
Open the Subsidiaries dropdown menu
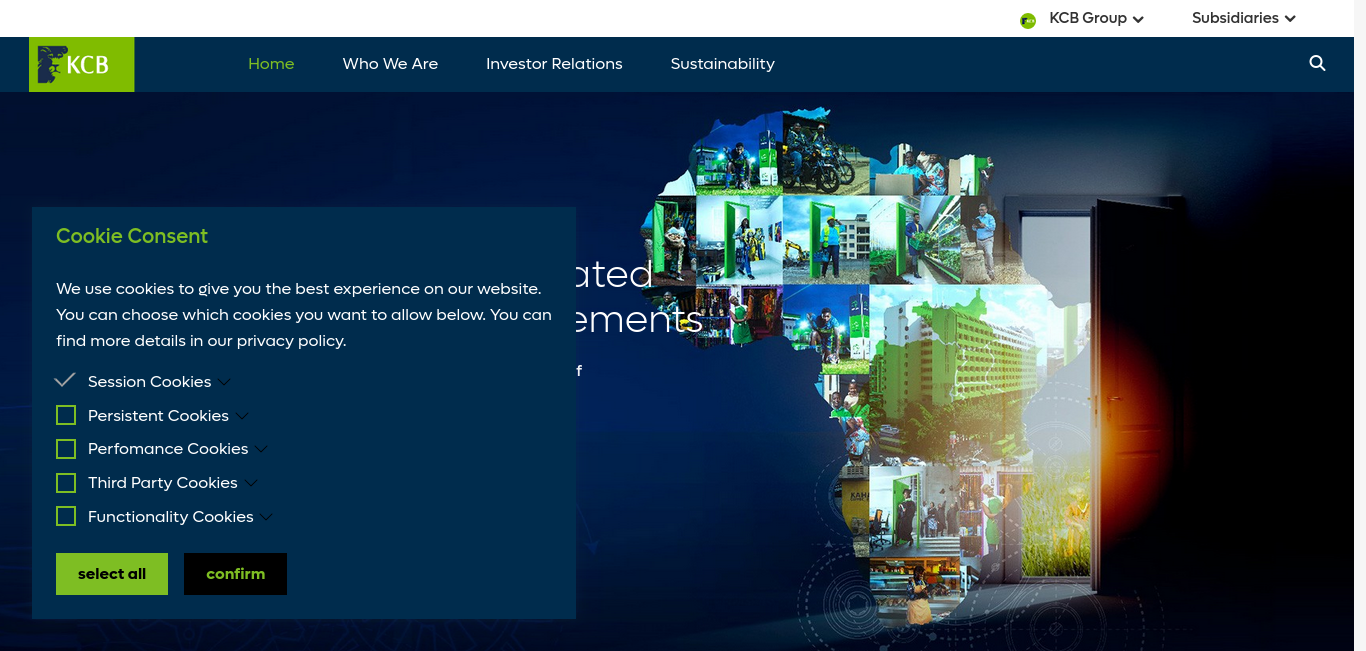[x=1243, y=18]
